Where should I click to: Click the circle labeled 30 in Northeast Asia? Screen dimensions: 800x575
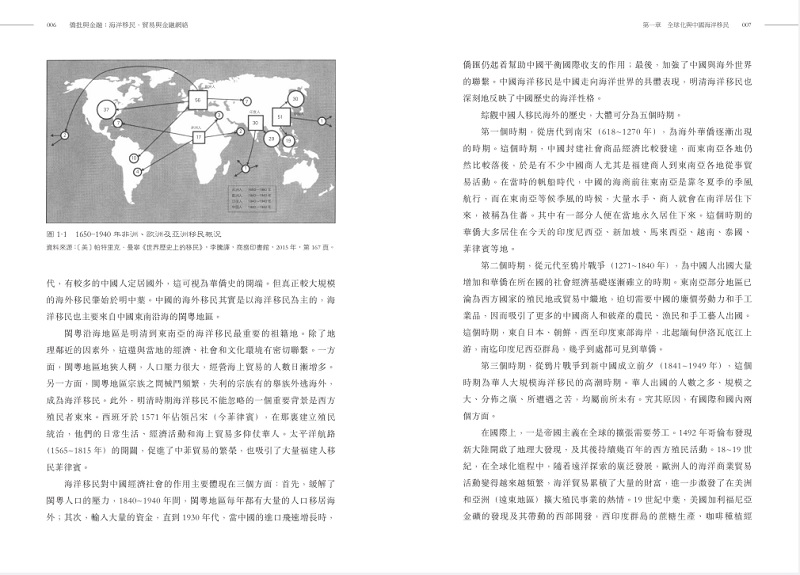coord(295,100)
